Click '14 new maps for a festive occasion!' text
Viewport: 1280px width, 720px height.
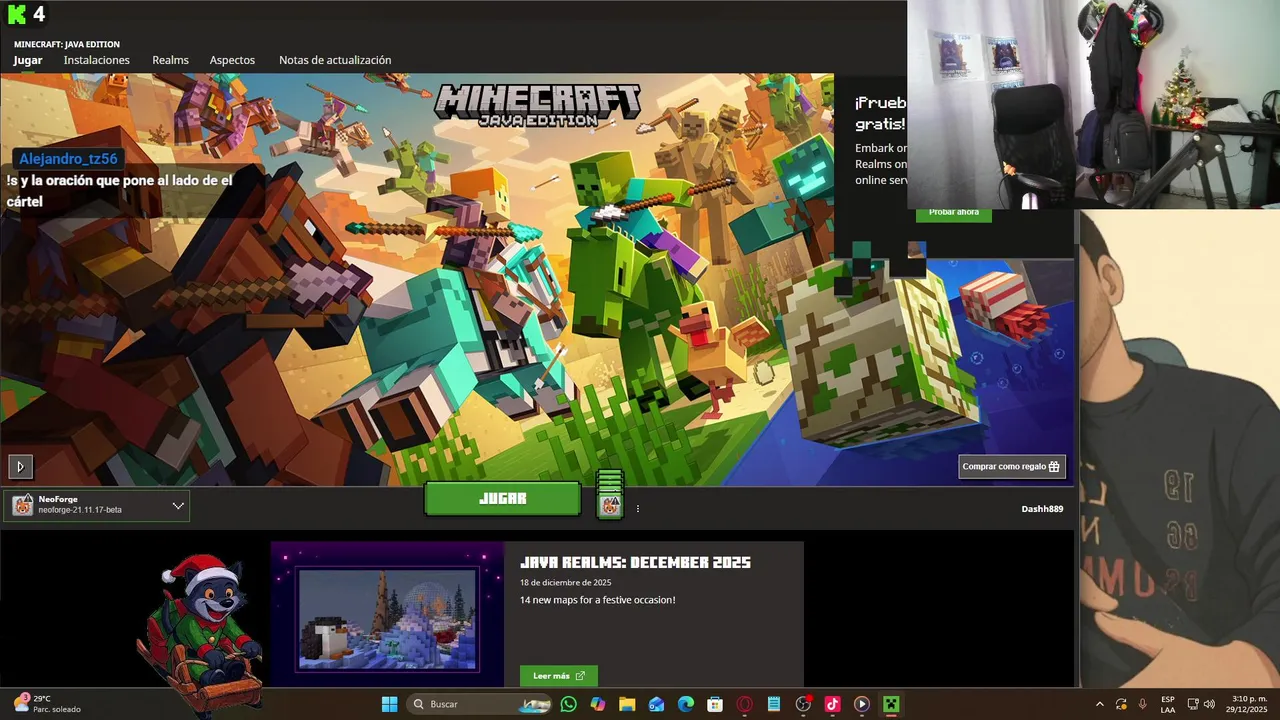[x=597, y=600]
